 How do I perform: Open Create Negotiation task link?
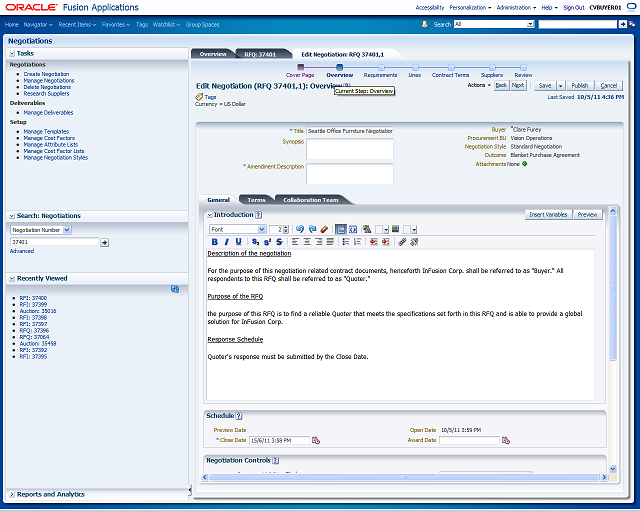pyautogui.click(x=46, y=74)
